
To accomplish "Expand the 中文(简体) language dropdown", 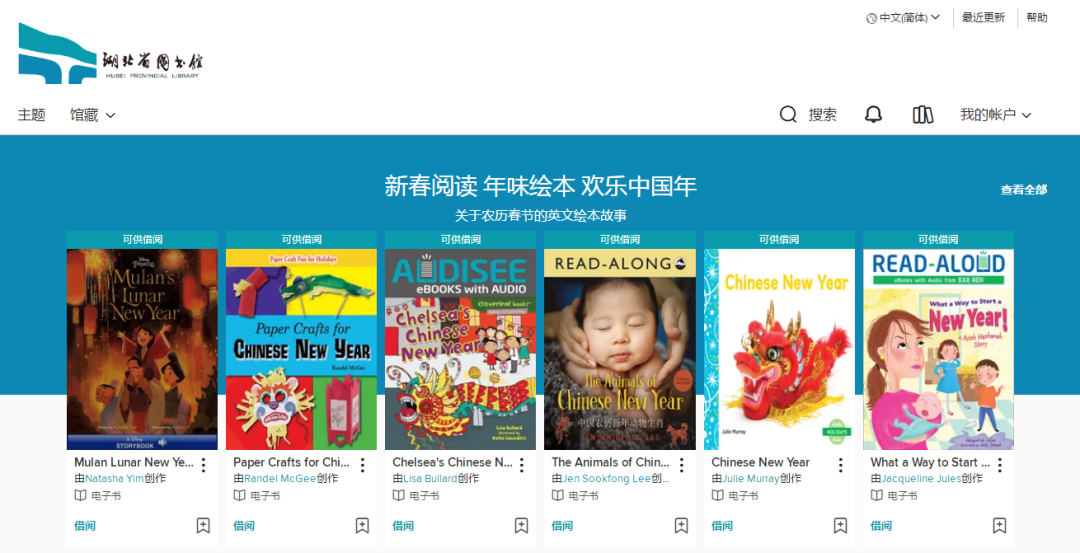I will pos(903,18).
